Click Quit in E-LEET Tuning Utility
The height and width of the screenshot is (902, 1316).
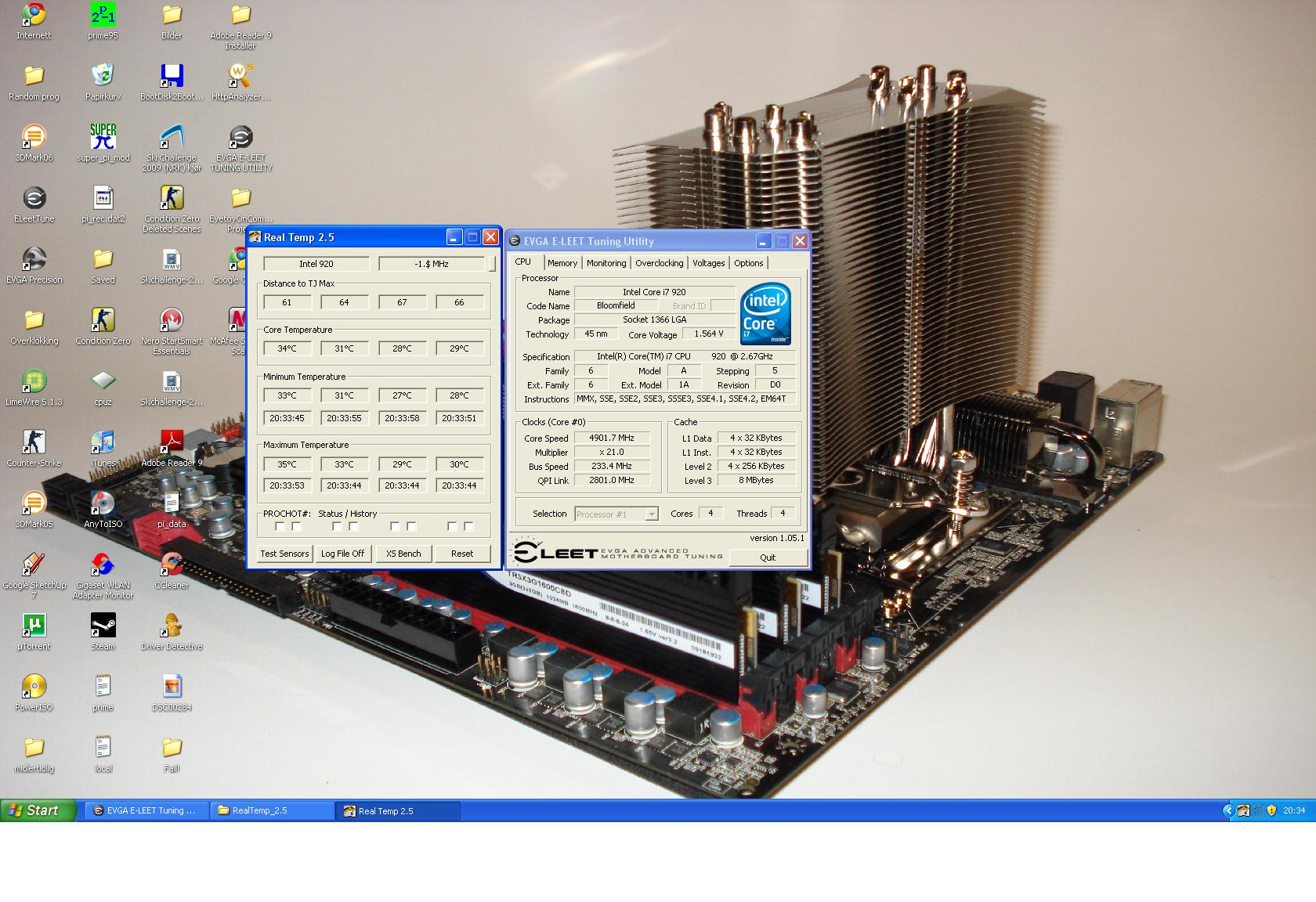pos(768,557)
